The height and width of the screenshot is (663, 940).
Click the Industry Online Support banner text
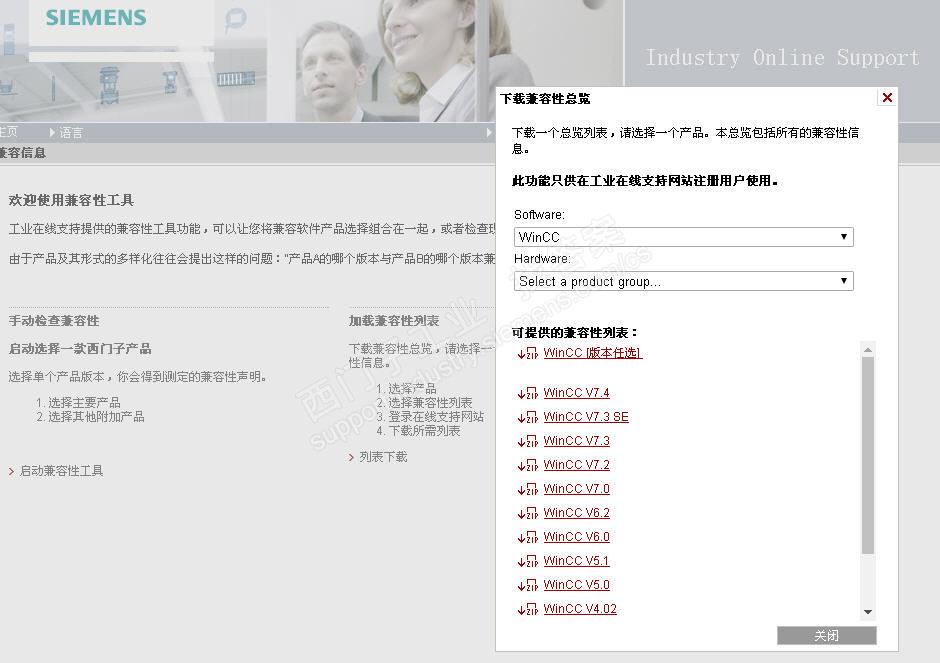point(782,58)
